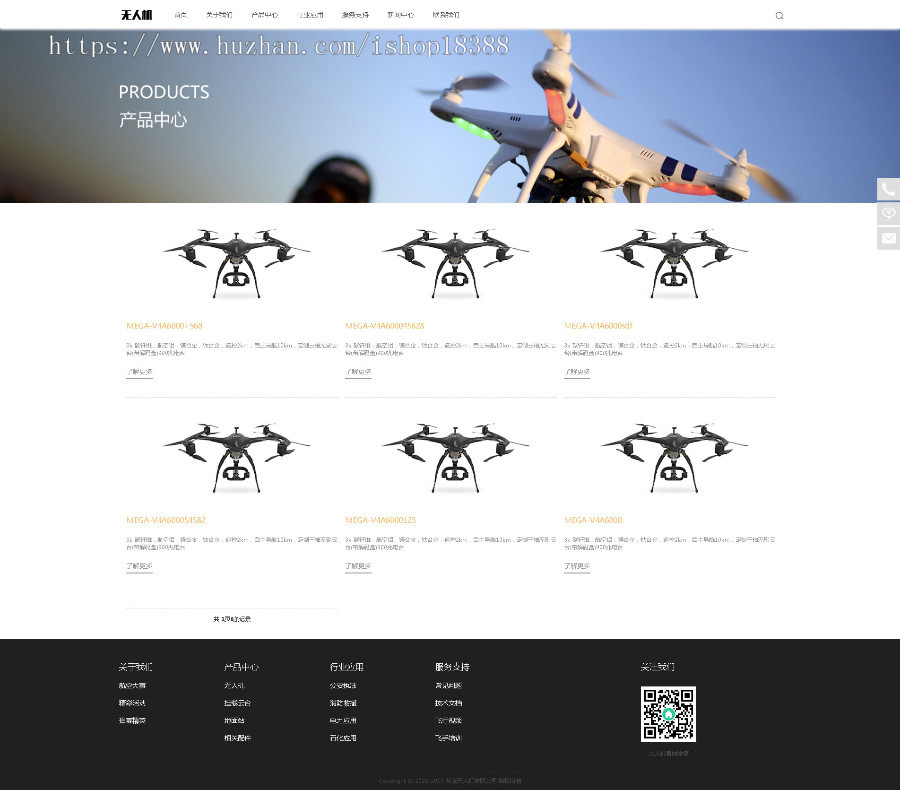The width and height of the screenshot is (900, 790).
Task: Open product title MEGA-V4A600045628
Action: (385, 326)
